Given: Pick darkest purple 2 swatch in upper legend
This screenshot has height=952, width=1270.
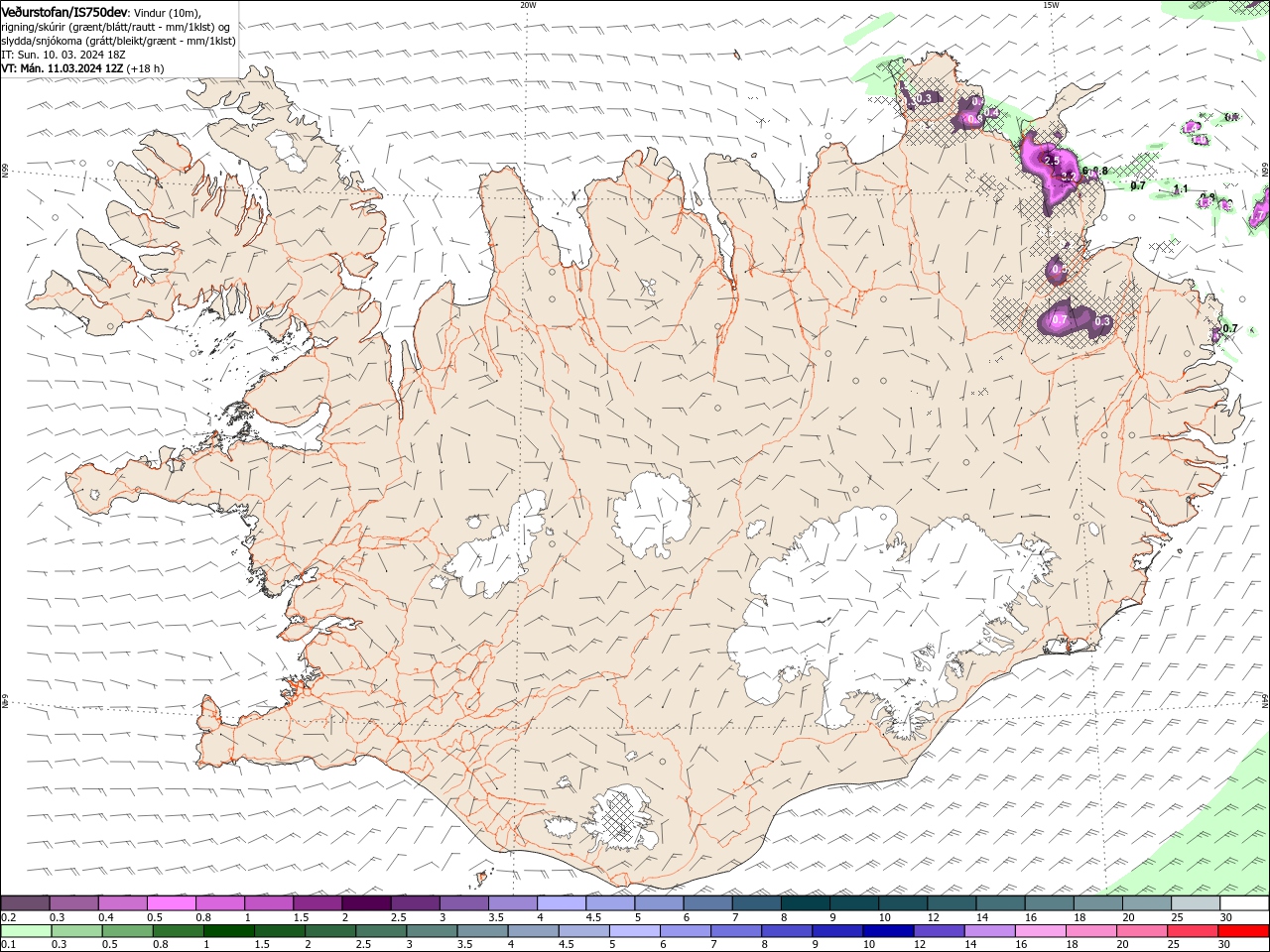Looking at the screenshot, I should 366,903.
